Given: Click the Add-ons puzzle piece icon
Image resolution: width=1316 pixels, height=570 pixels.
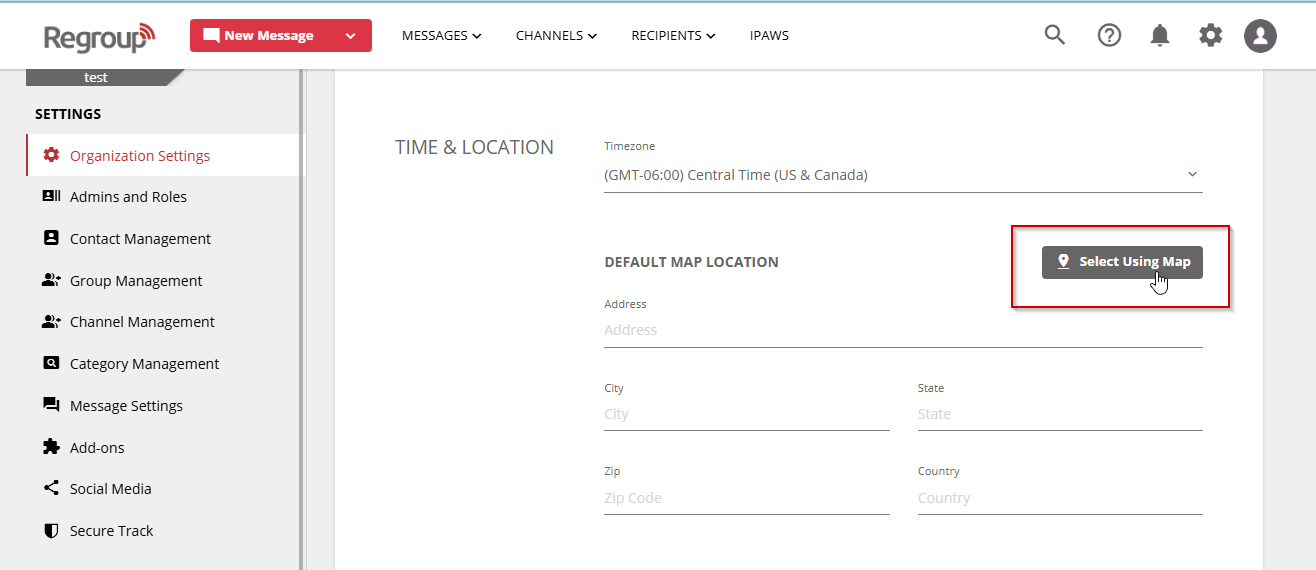Looking at the screenshot, I should [x=51, y=447].
